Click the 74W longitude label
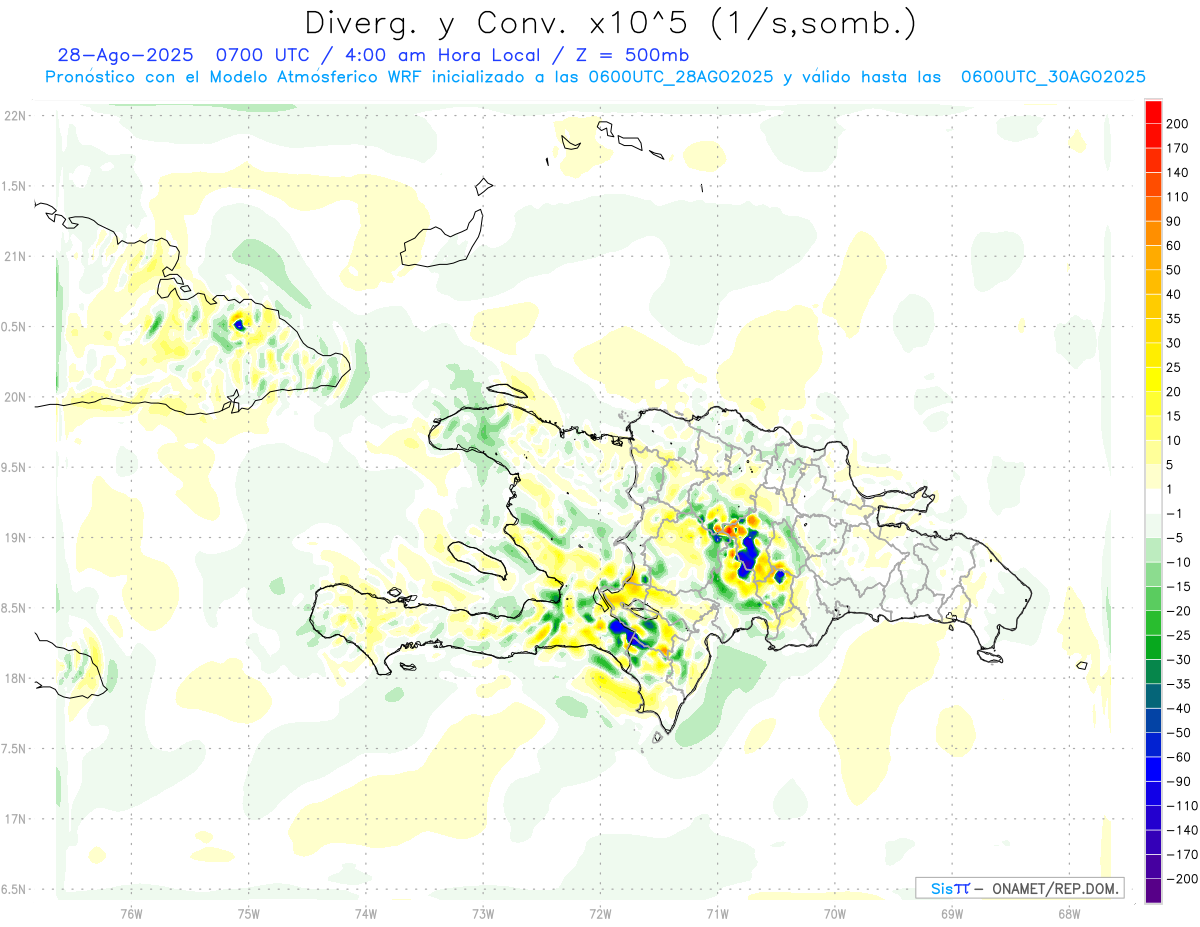This screenshot has width=1200, height=927. pos(366,912)
